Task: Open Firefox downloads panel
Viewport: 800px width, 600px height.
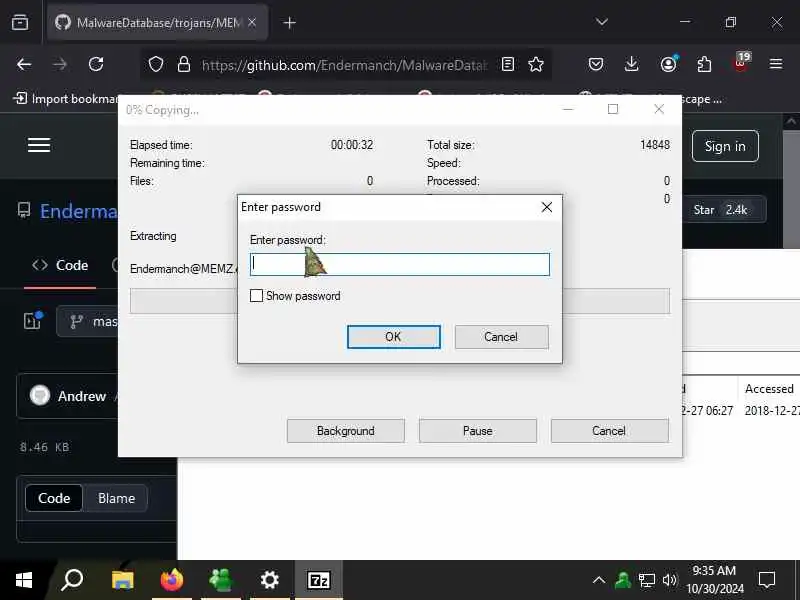Action: pyautogui.click(x=632, y=64)
